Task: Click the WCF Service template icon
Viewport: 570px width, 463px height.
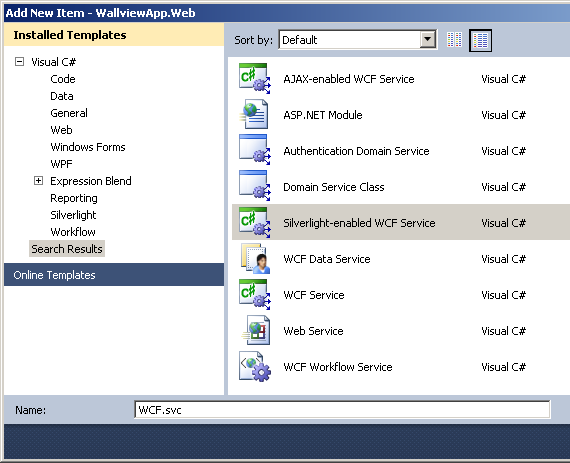Action: click(x=255, y=294)
